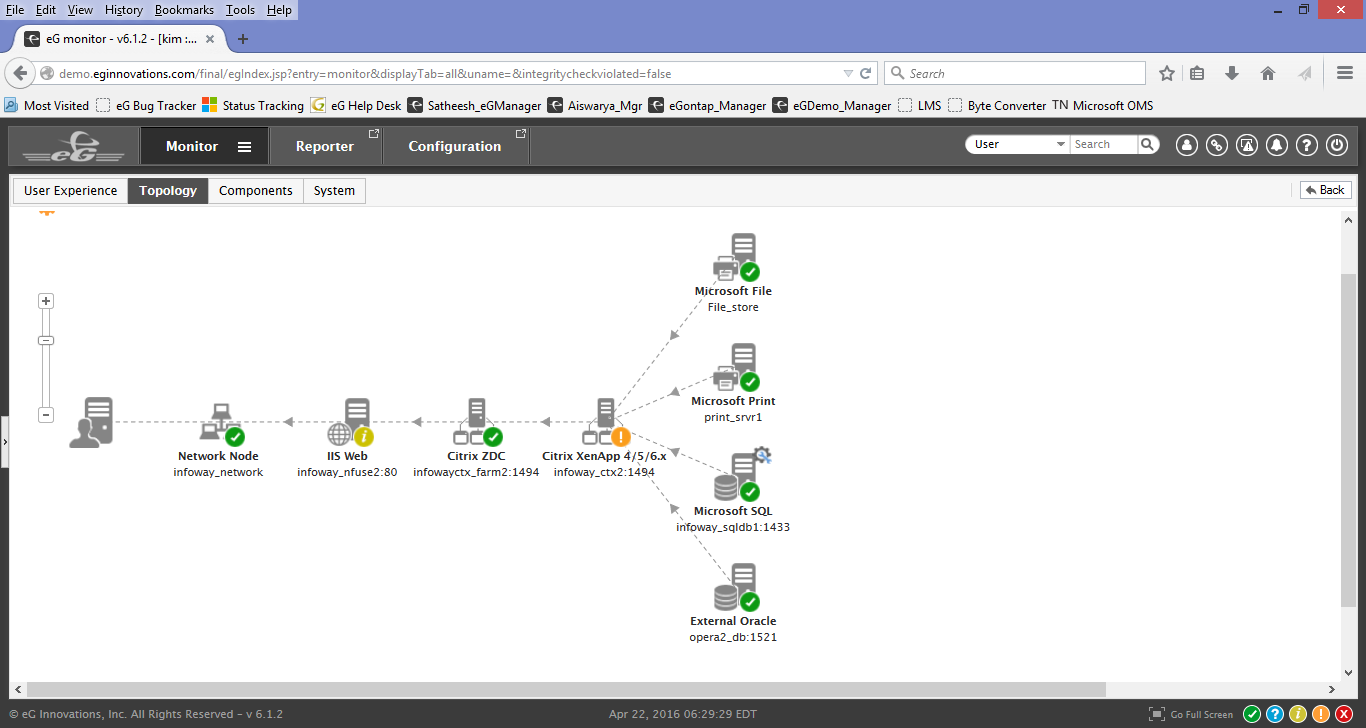Click the search magnifier icon in eG header
Viewport: 1366px width, 728px height.
click(x=1148, y=144)
